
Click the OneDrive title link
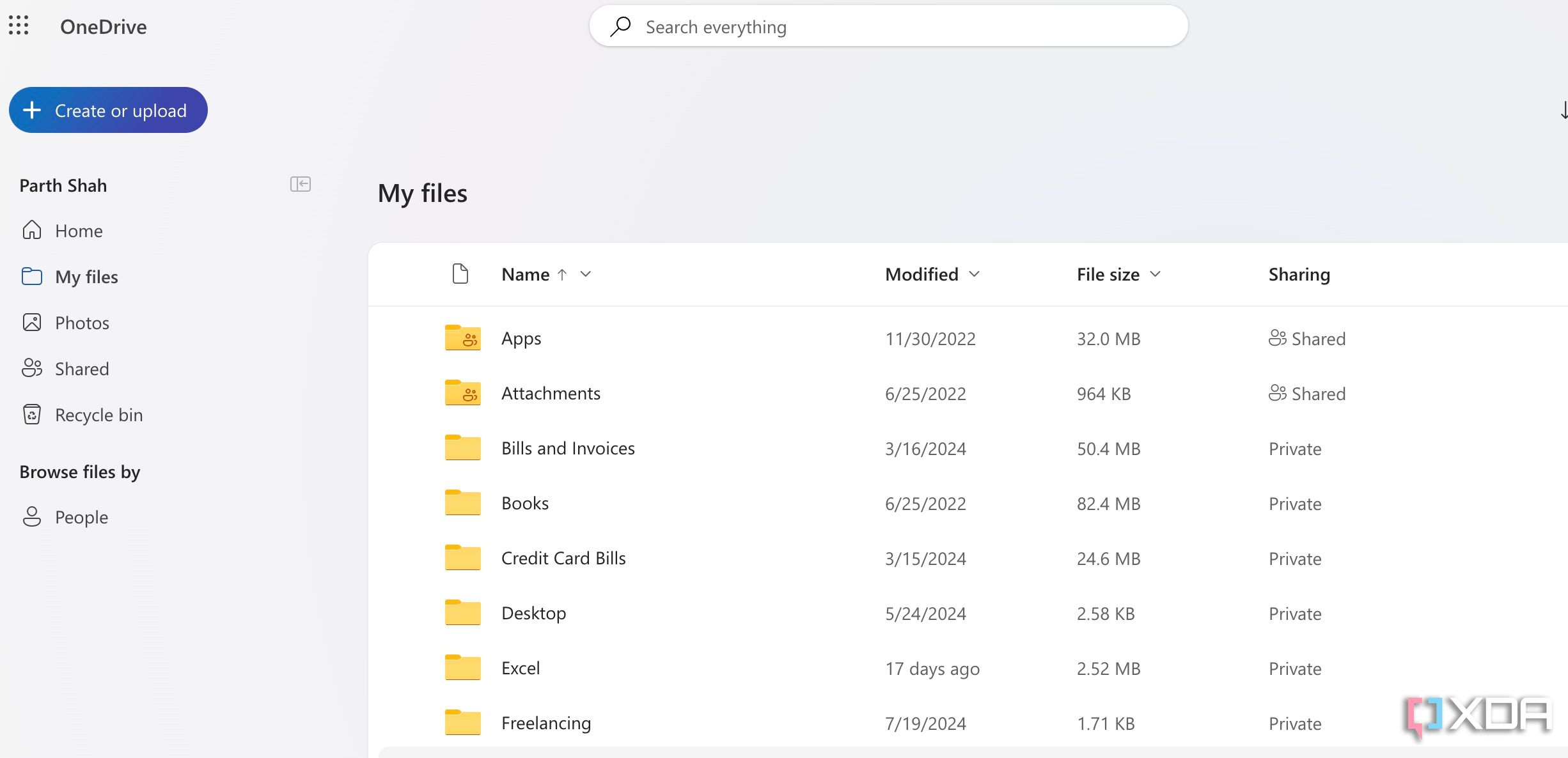(x=103, y=27)
